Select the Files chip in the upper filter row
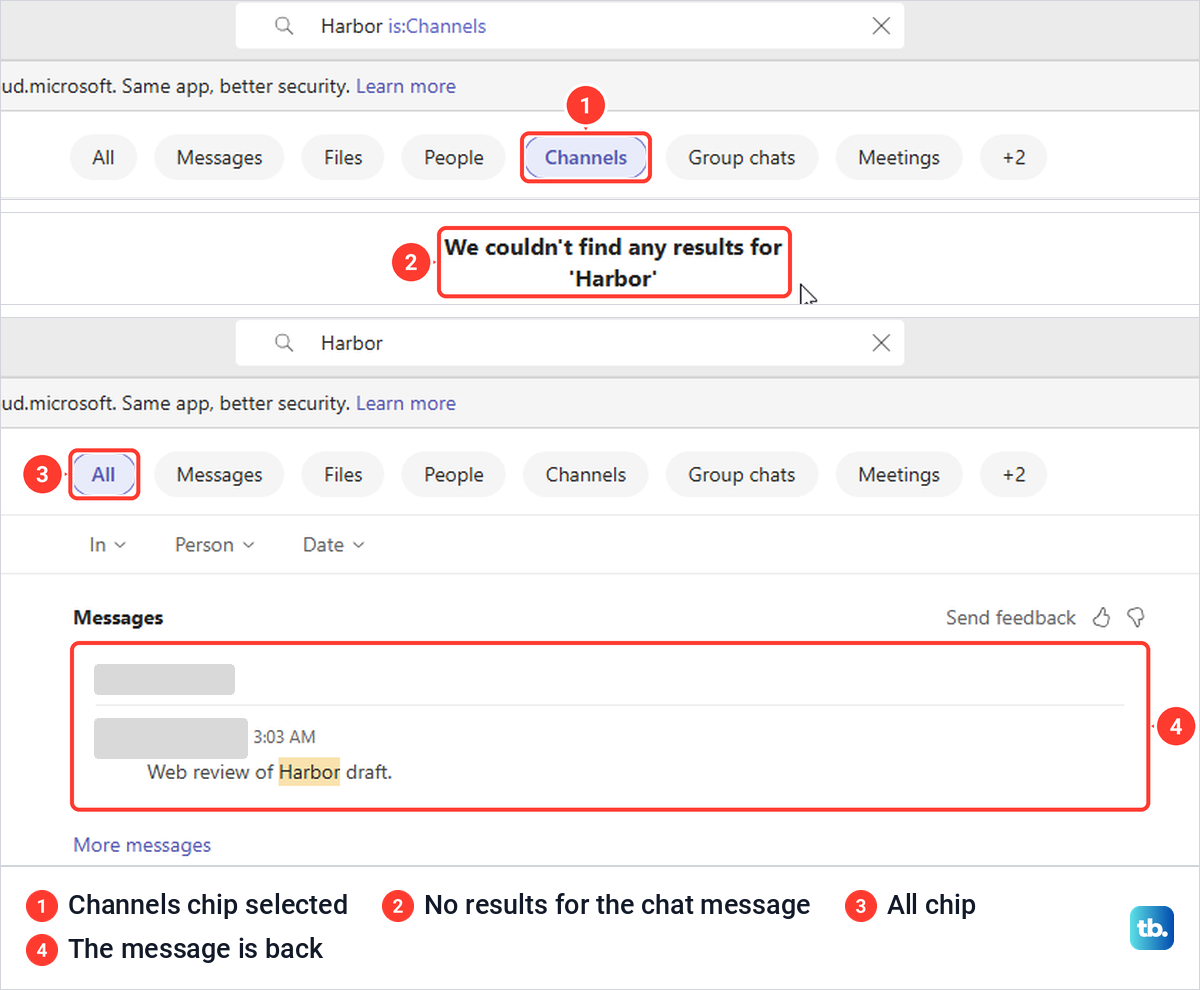This screenshot has height=990, width=1200. (343, 158)
